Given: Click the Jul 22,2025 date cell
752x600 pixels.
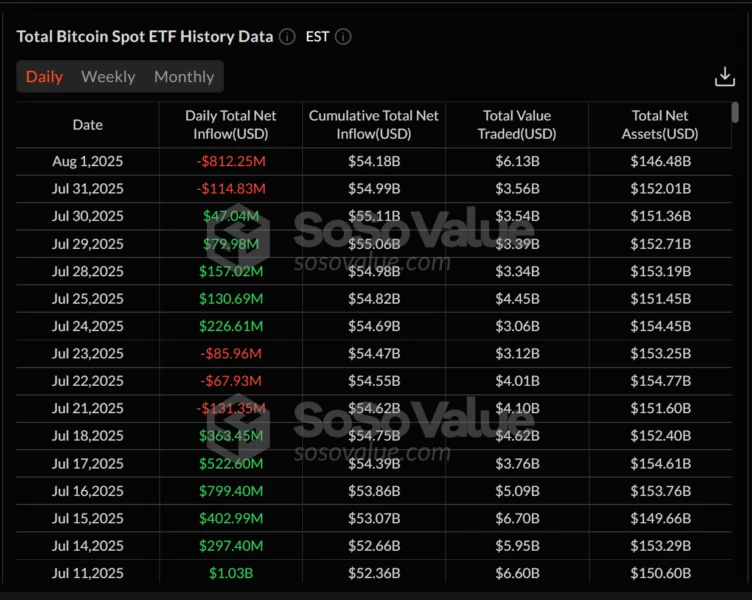Looking at the screenshot, I should coord(87,380).
